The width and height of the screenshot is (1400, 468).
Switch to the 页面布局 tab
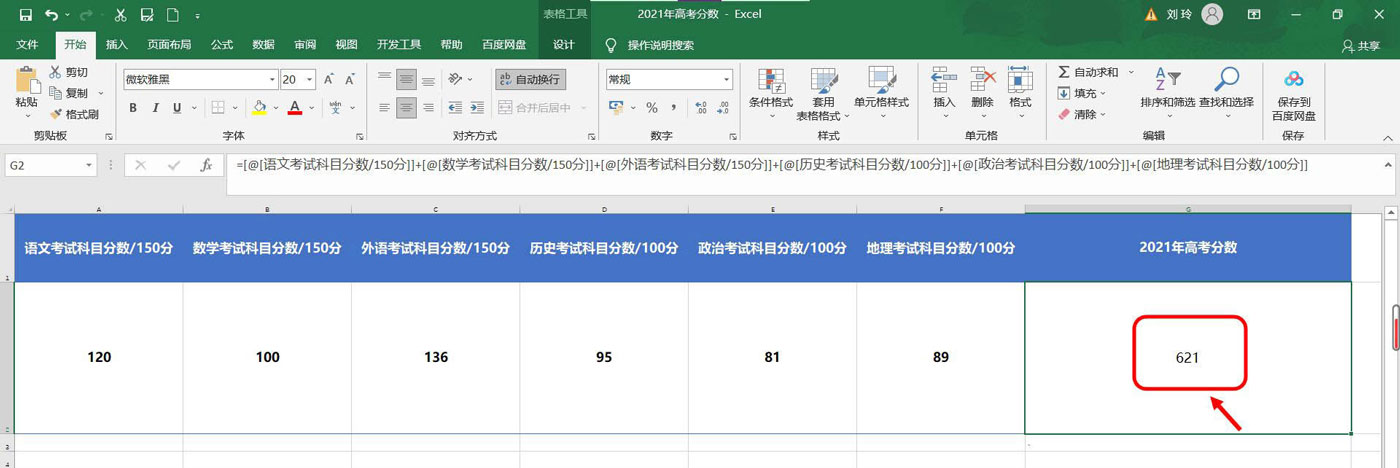tap(169, 45)
